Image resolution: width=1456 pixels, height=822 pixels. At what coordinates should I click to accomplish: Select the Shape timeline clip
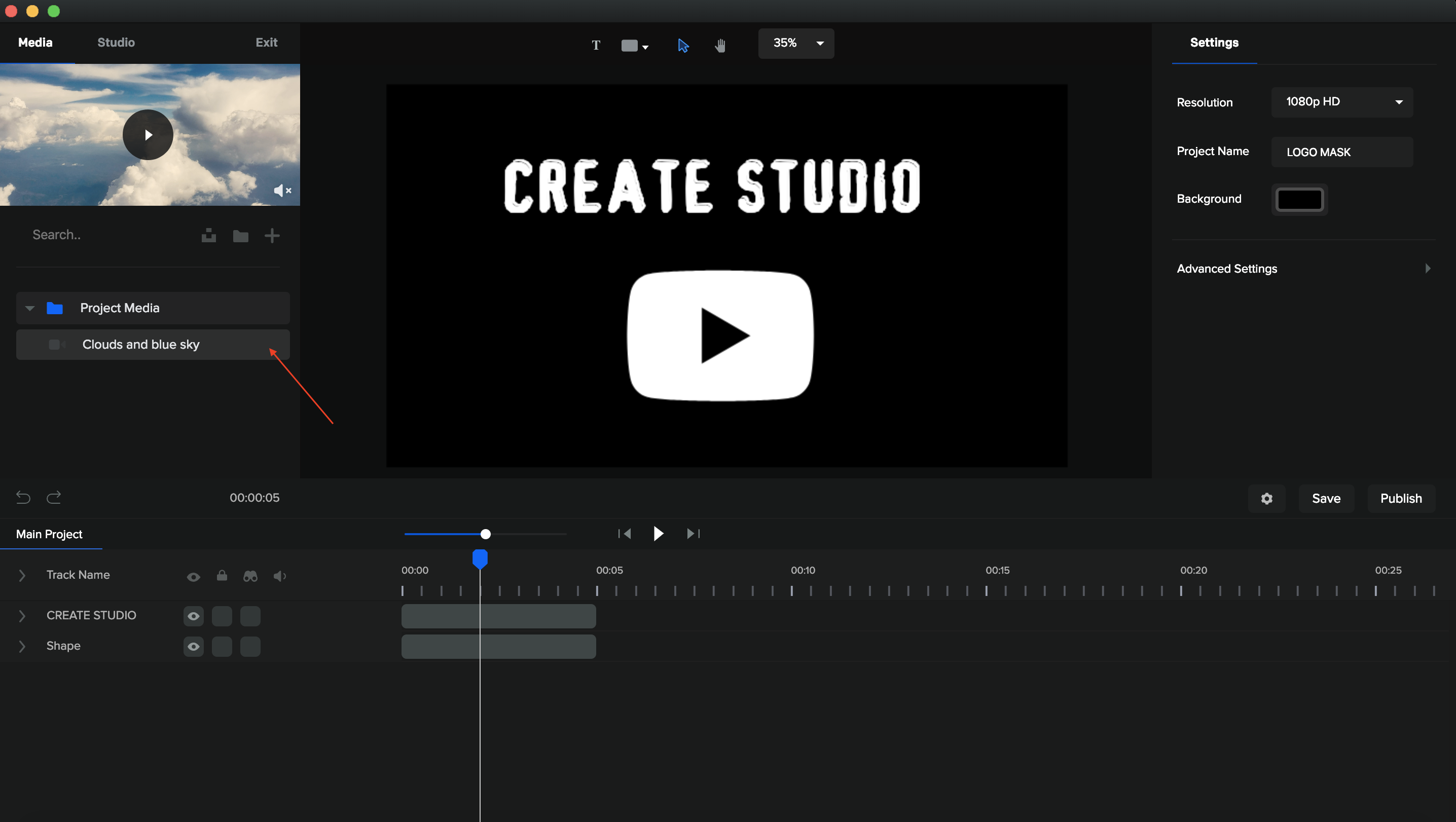click(498, 646)
